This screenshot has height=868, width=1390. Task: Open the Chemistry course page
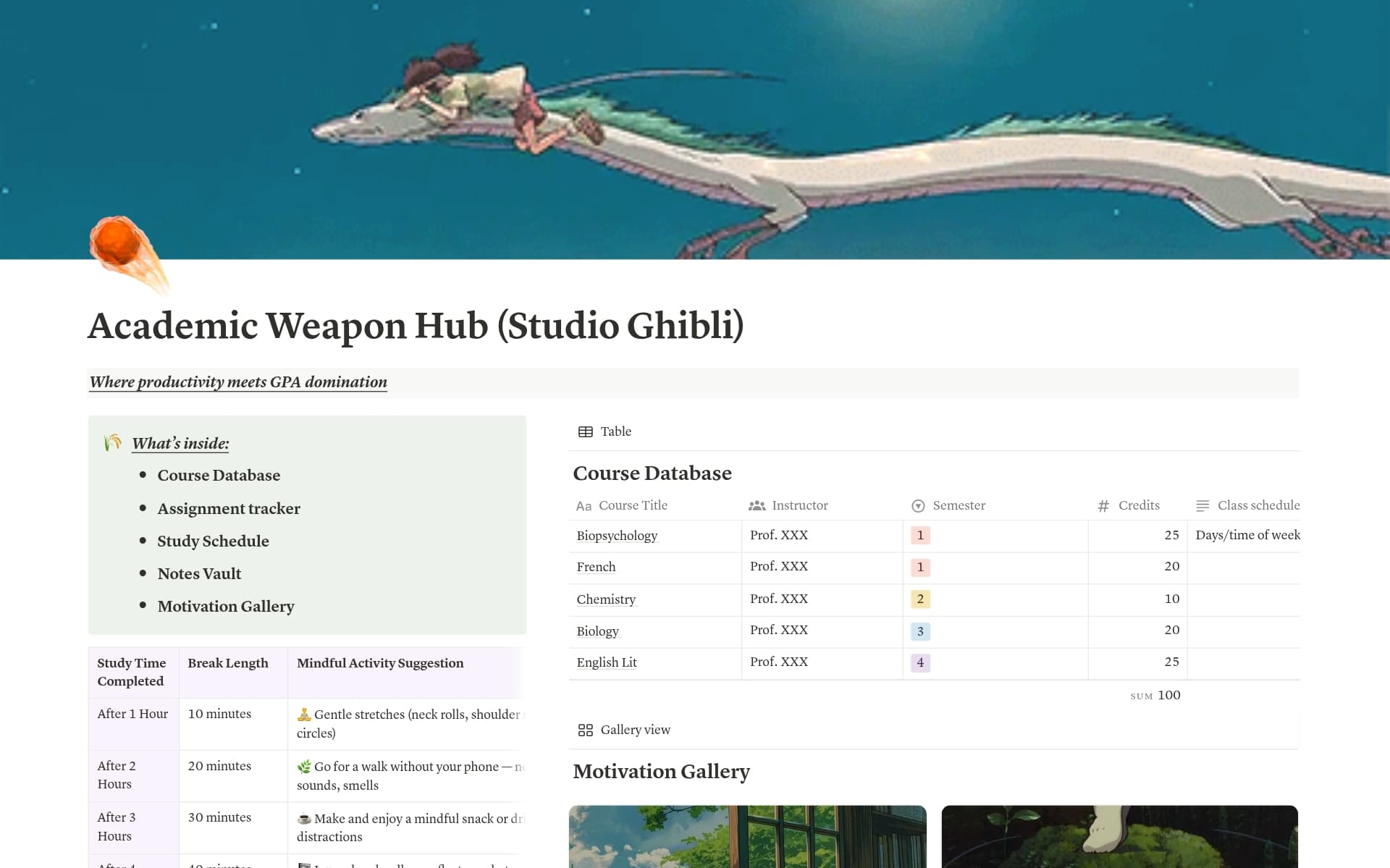pyautogui.click(x=606, y=599)
